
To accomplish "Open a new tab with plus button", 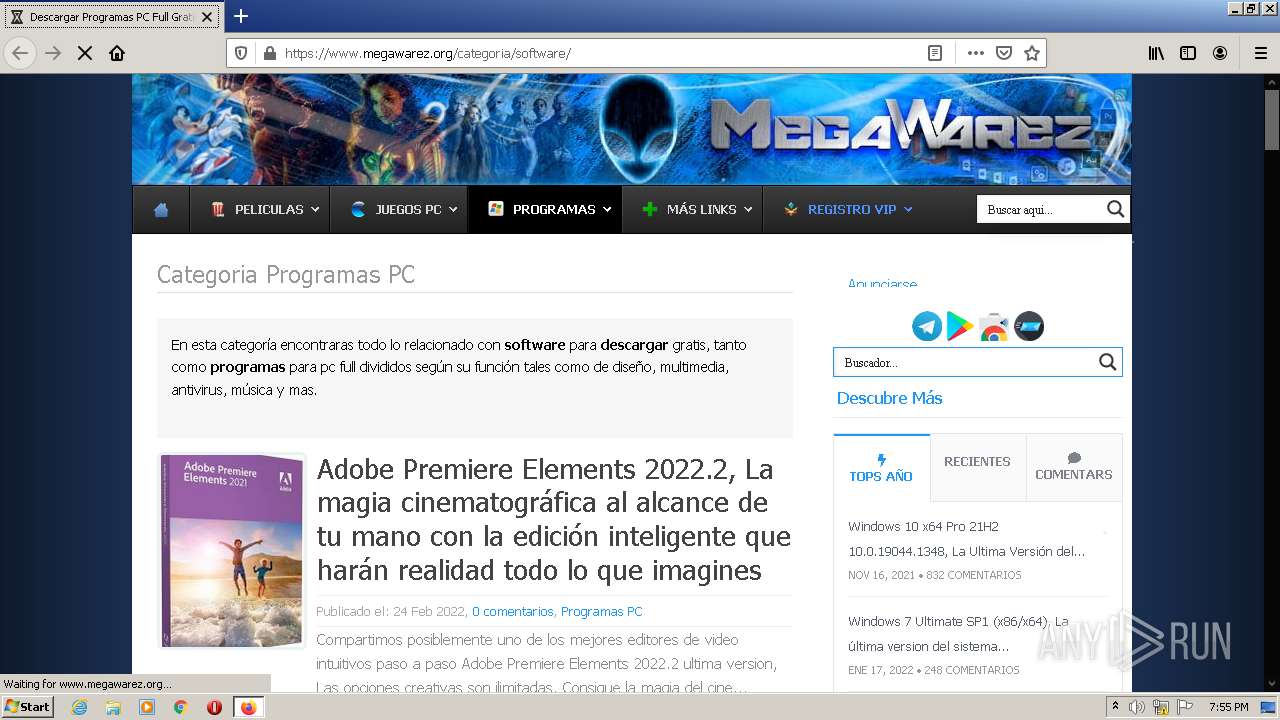I will coord(241,16).
